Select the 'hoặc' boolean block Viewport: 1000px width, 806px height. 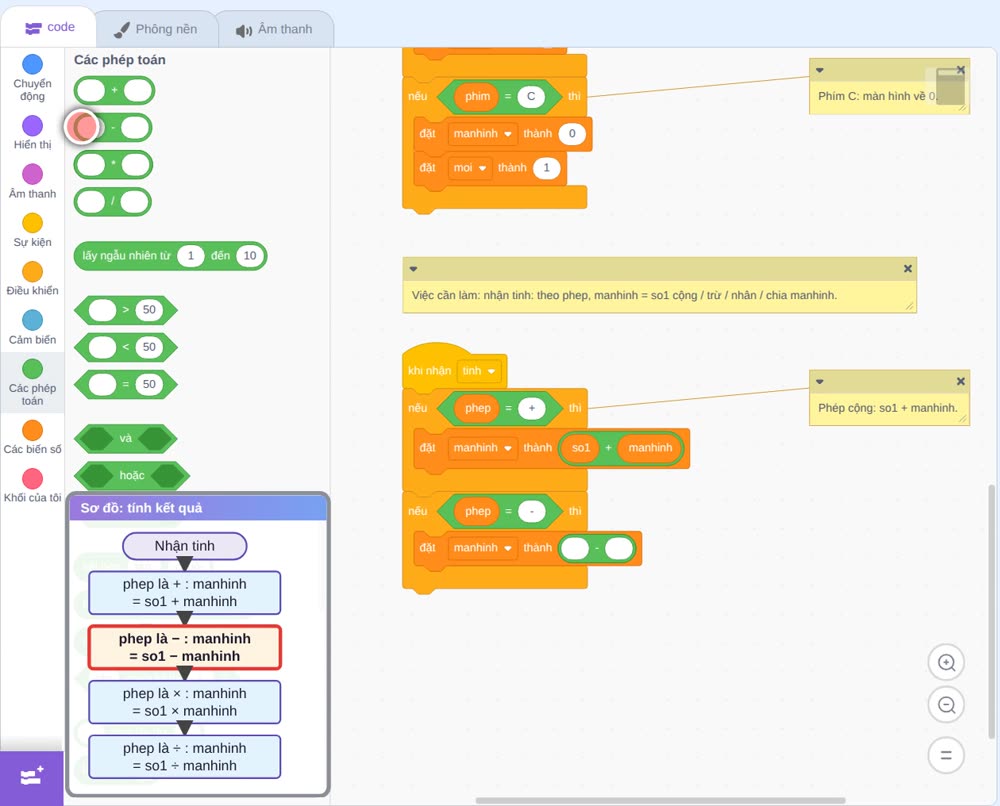(x=132, y=476)
